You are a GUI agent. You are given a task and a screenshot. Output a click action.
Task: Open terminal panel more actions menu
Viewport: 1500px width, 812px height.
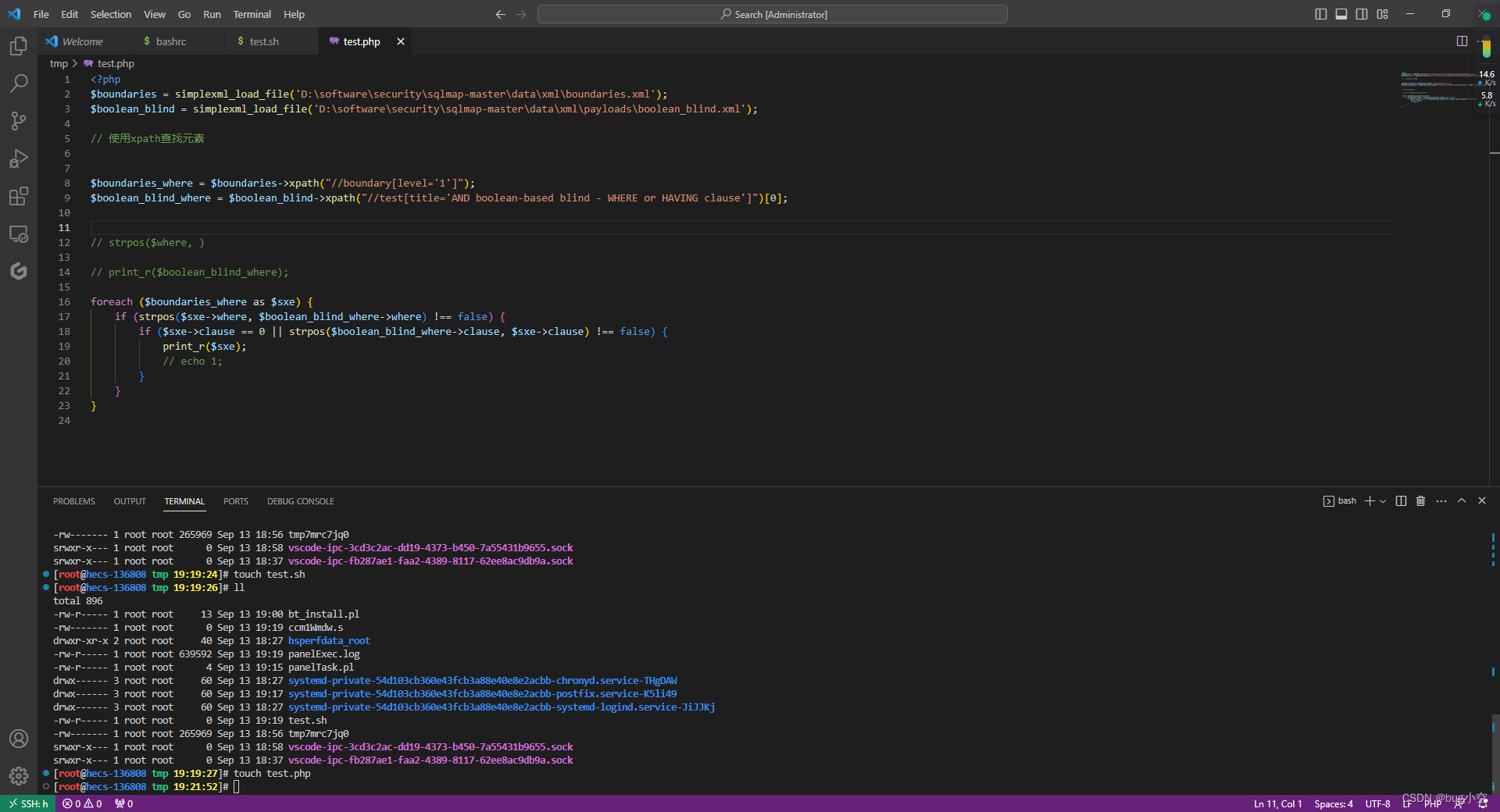point(1441,501)
